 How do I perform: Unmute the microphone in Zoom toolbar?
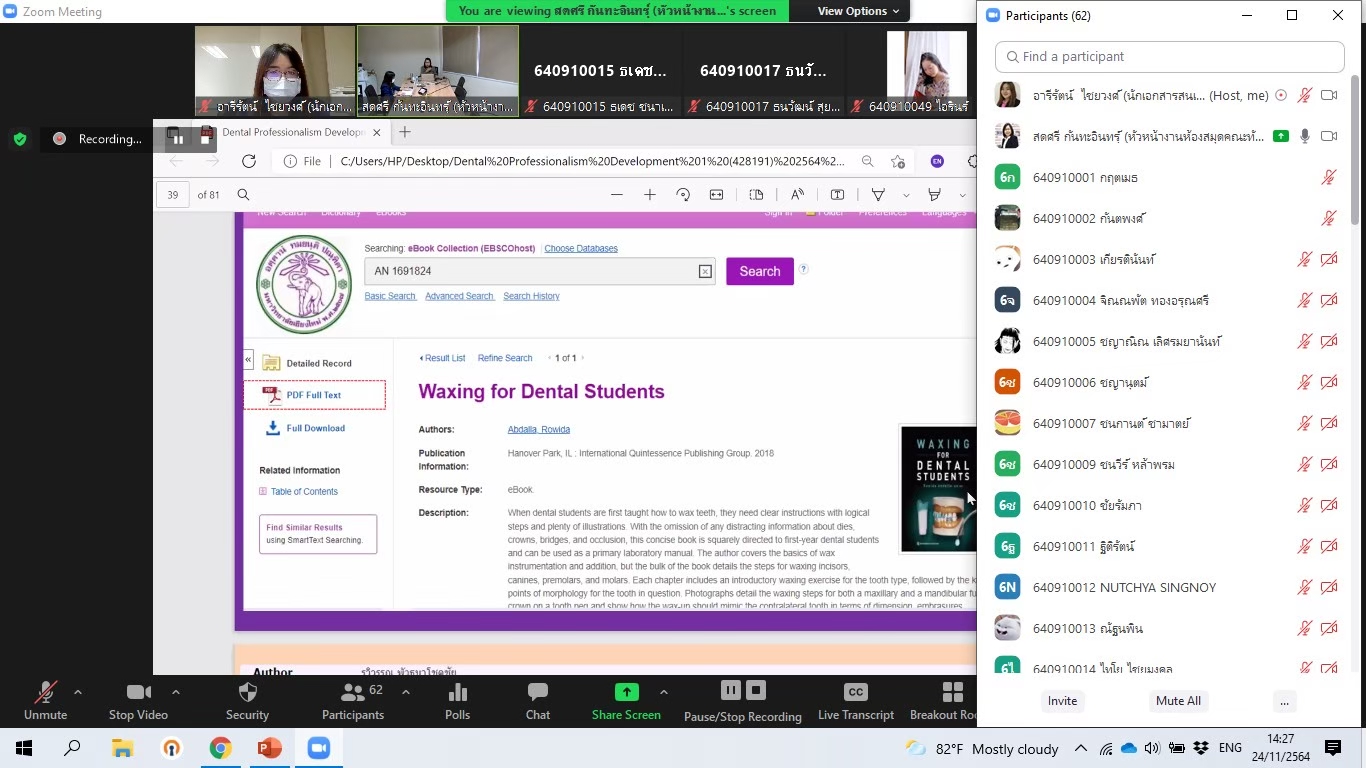[45, 693]
